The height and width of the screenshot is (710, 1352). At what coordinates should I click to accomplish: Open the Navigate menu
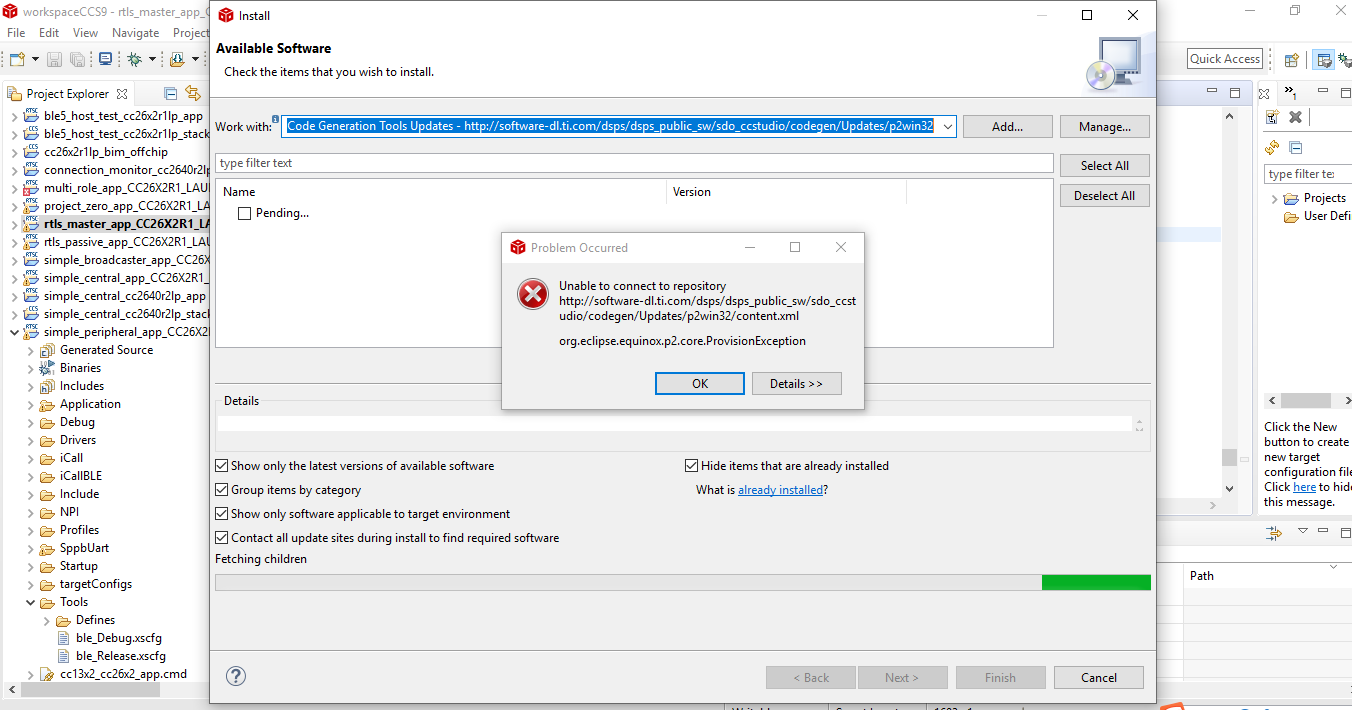(x=135, y=33)
